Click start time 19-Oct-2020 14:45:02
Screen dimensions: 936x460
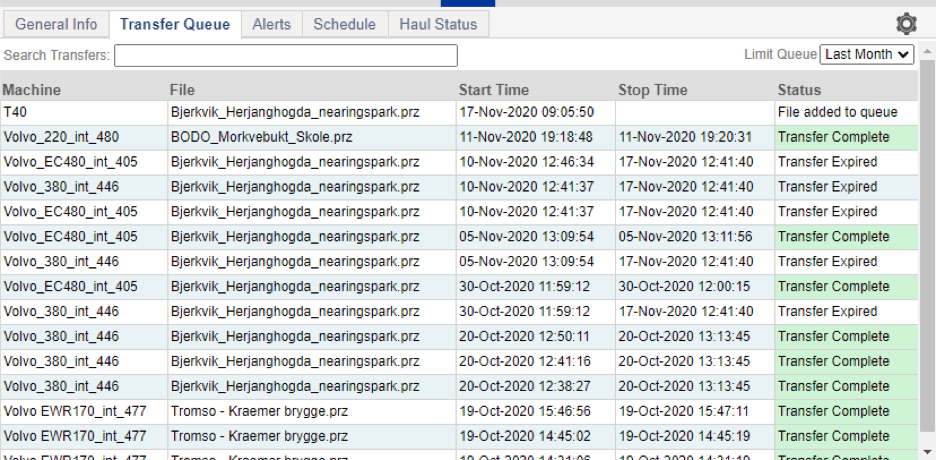525,437
